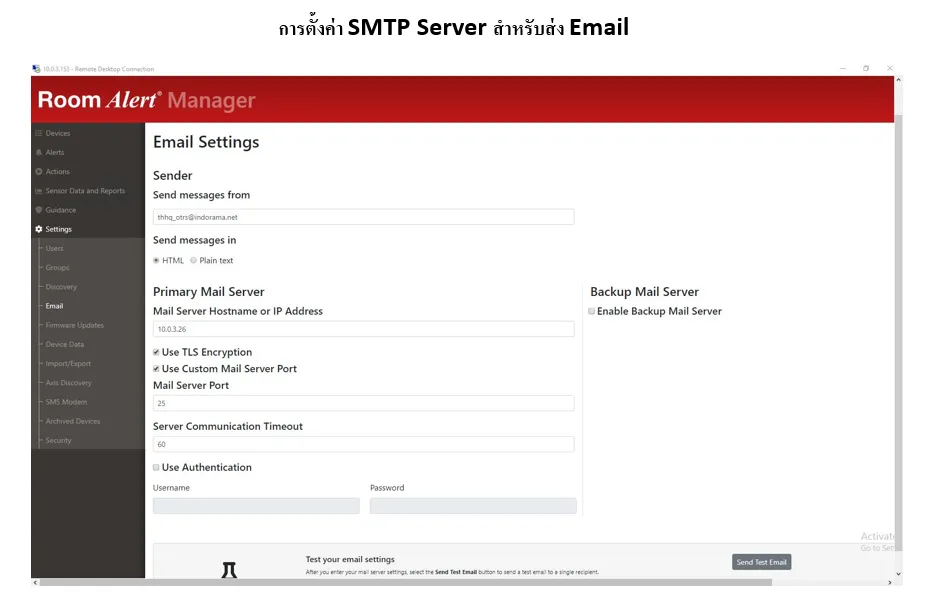Click the Guidance shield icon
935x610 pixels.
tap(39, 210)
